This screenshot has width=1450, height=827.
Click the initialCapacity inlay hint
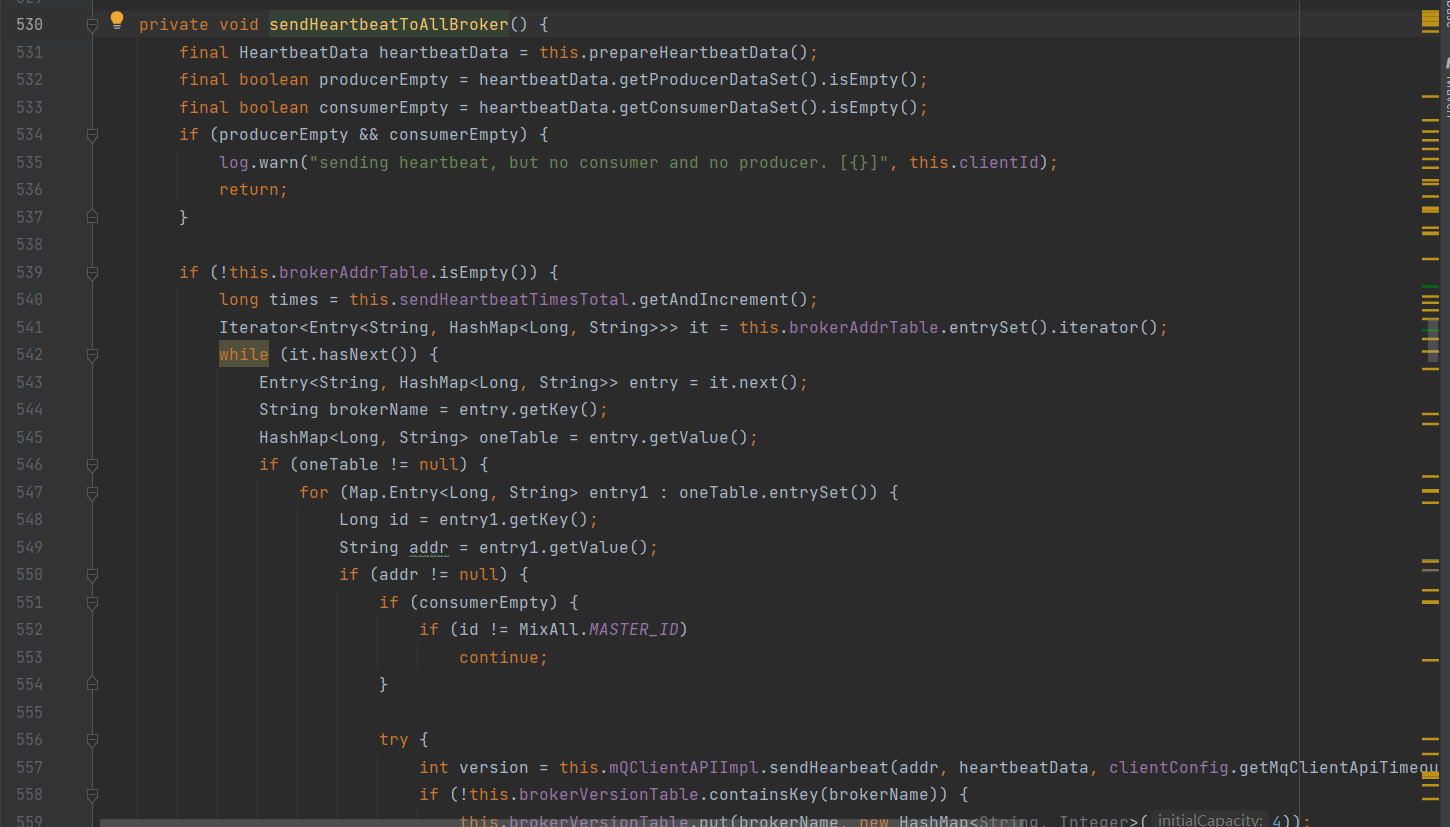1210,820
